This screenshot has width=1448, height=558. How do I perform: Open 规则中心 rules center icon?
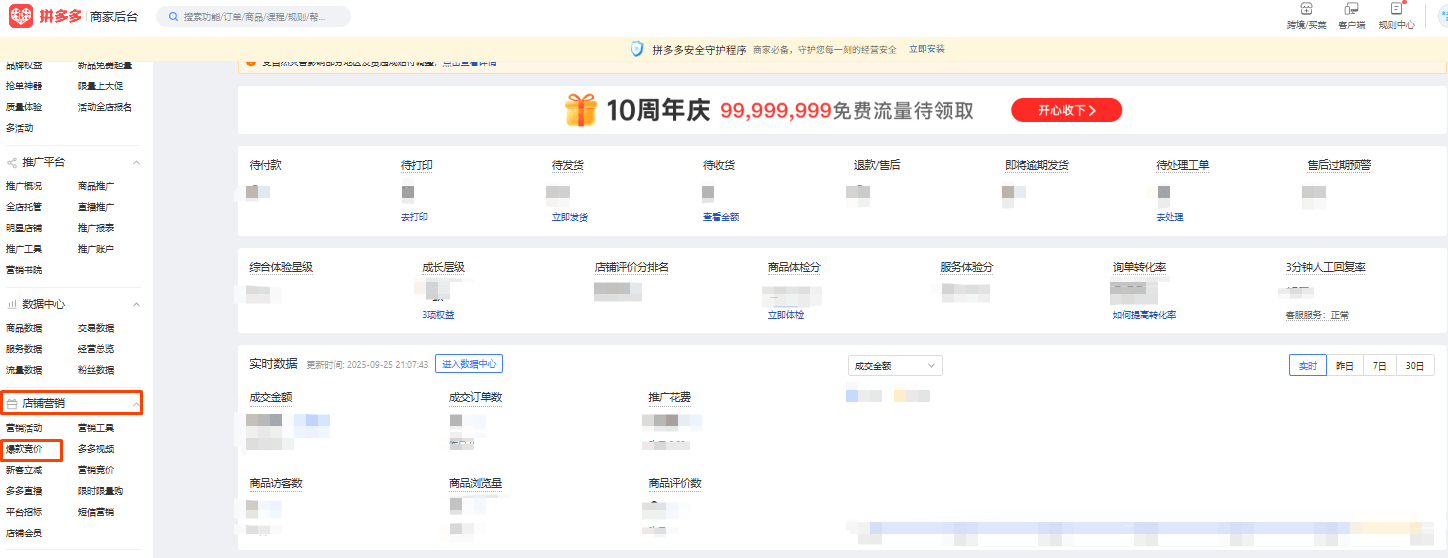[1396, 9]
